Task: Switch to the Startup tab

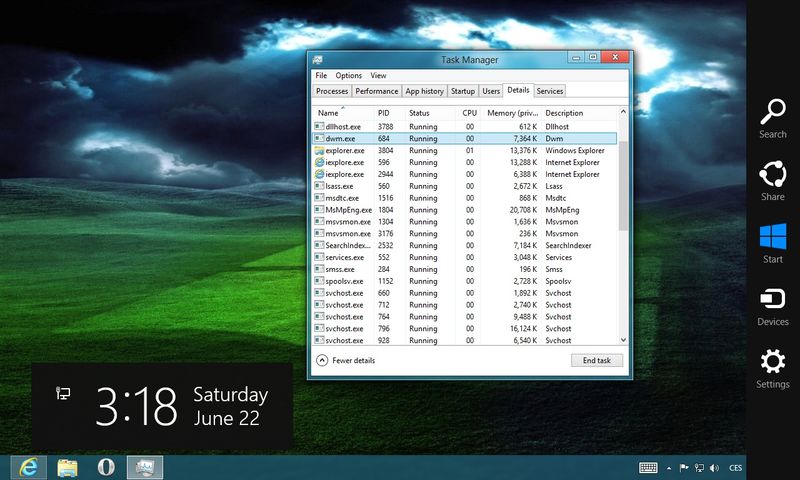Action: click(463, 91)
